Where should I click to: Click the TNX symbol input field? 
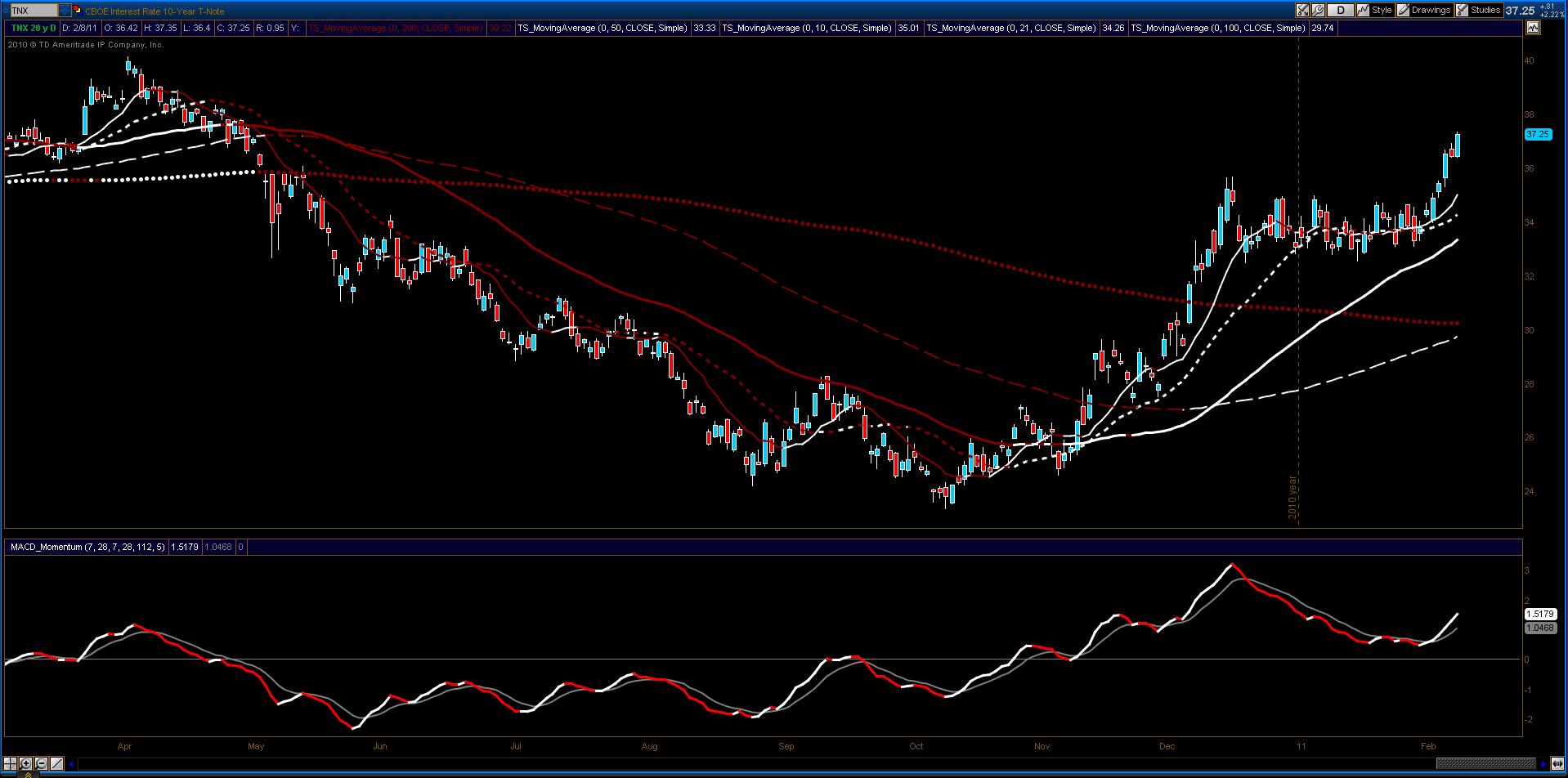click(x=34, y=11)
